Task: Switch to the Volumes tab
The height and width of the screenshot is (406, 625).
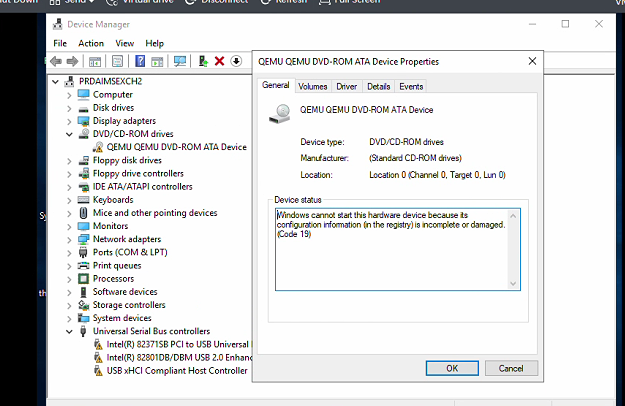Action: pos(312,86)
